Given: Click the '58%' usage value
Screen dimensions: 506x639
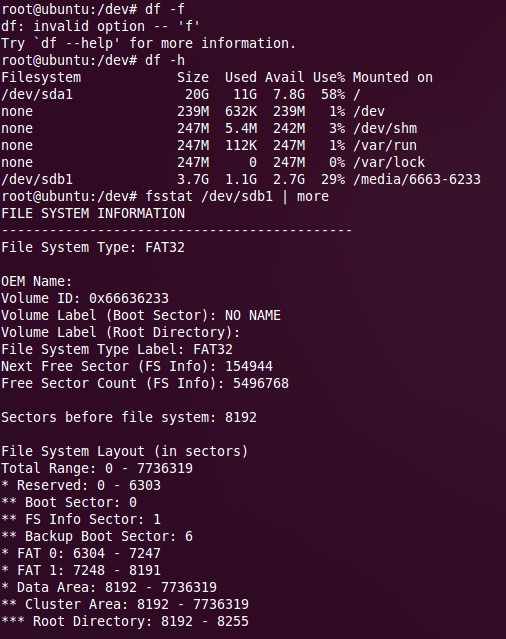Looking at the screenshot, I should tap(333, 94).
